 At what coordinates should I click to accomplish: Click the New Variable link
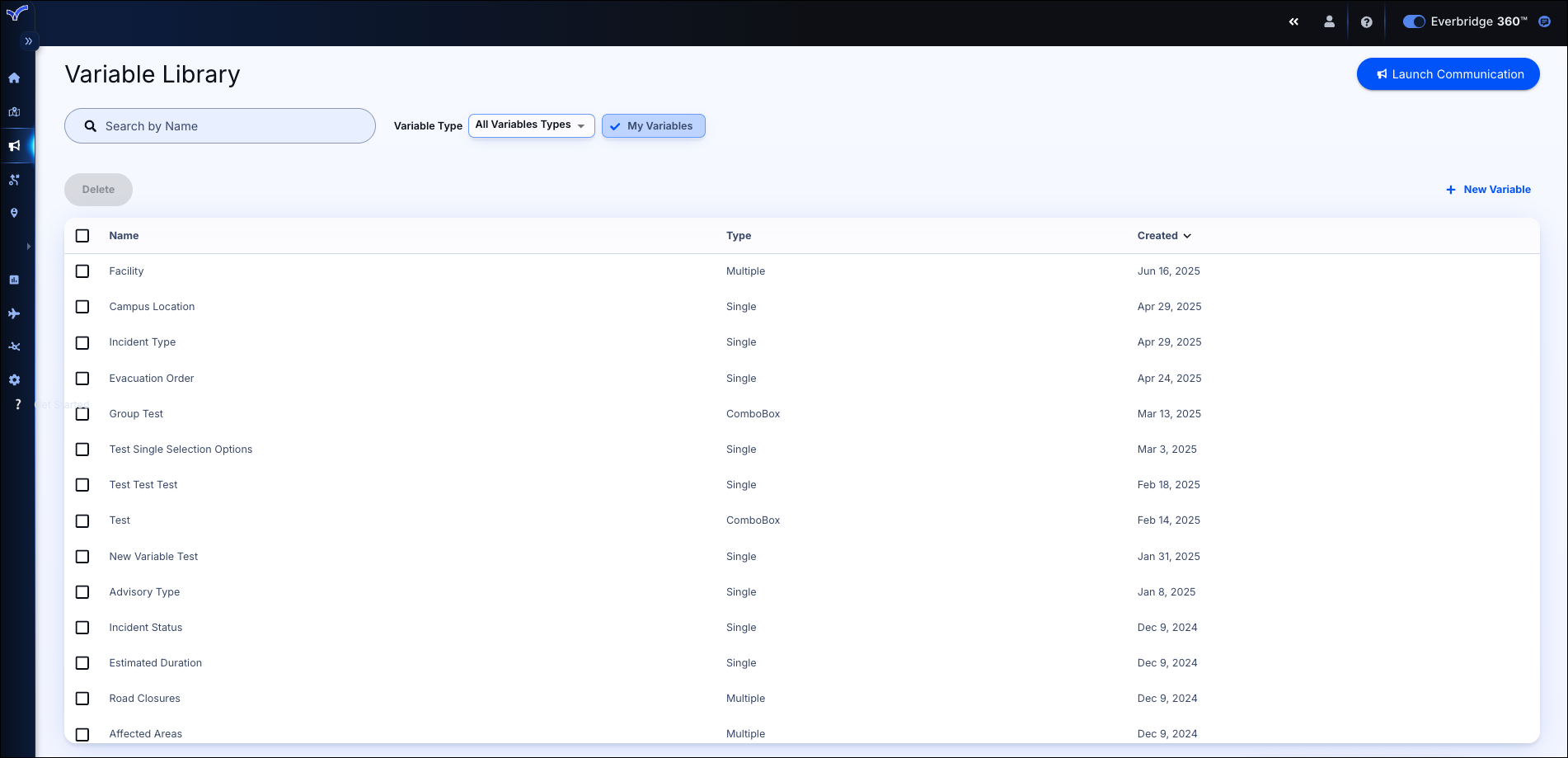[x=1488, y=190]
